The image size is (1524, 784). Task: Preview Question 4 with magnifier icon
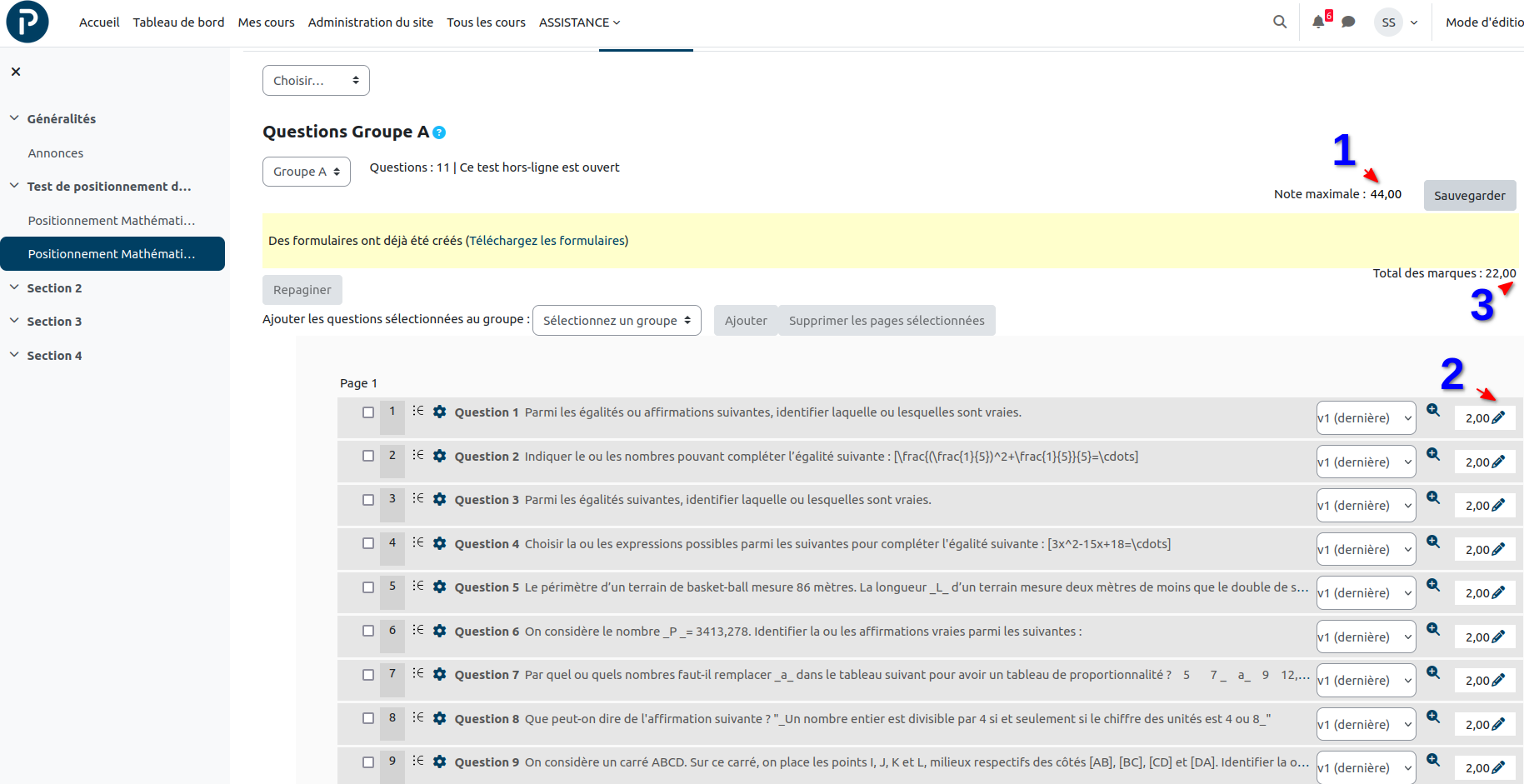(x=1433, y=542)
